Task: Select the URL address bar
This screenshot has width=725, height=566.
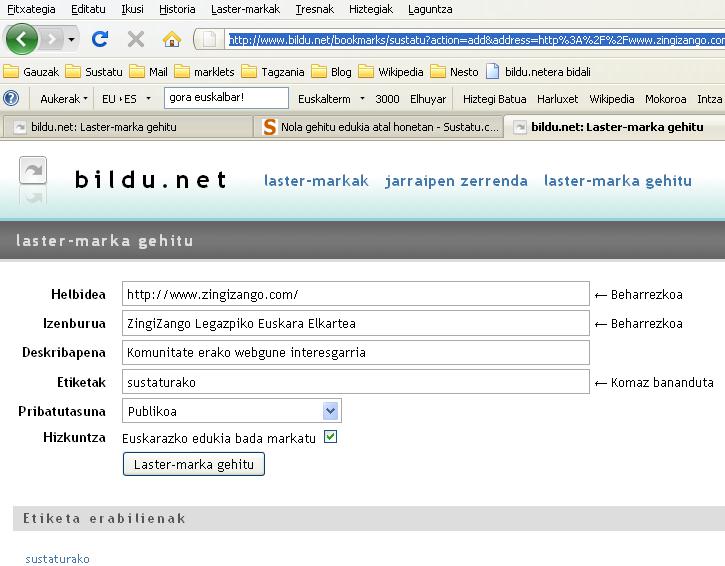Action: coord(476,40)
